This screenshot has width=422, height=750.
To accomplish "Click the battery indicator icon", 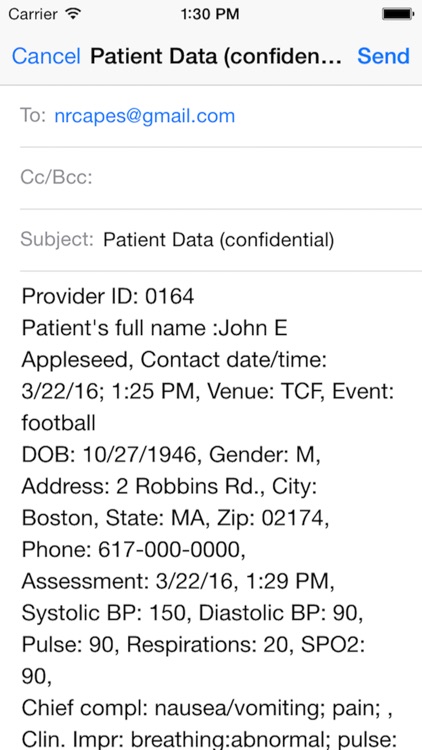I will pyautogui.click(x=397, y=14).
